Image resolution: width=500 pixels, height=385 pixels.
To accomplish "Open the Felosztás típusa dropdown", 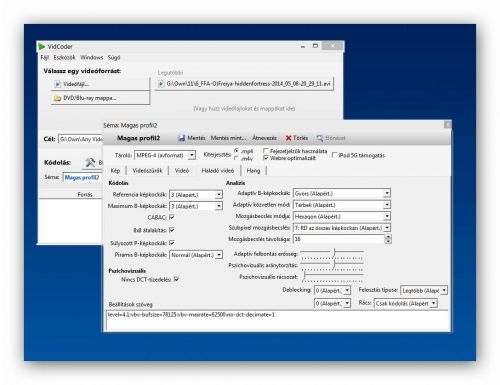I will (424, 291).
